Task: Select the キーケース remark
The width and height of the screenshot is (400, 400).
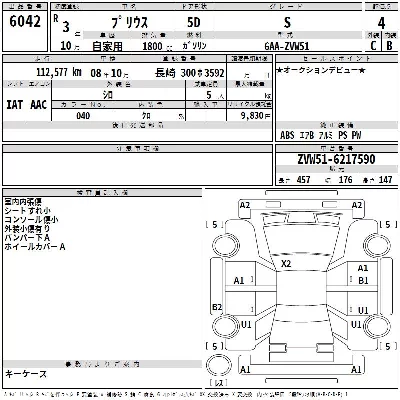Action: click(x=26, y=374)
